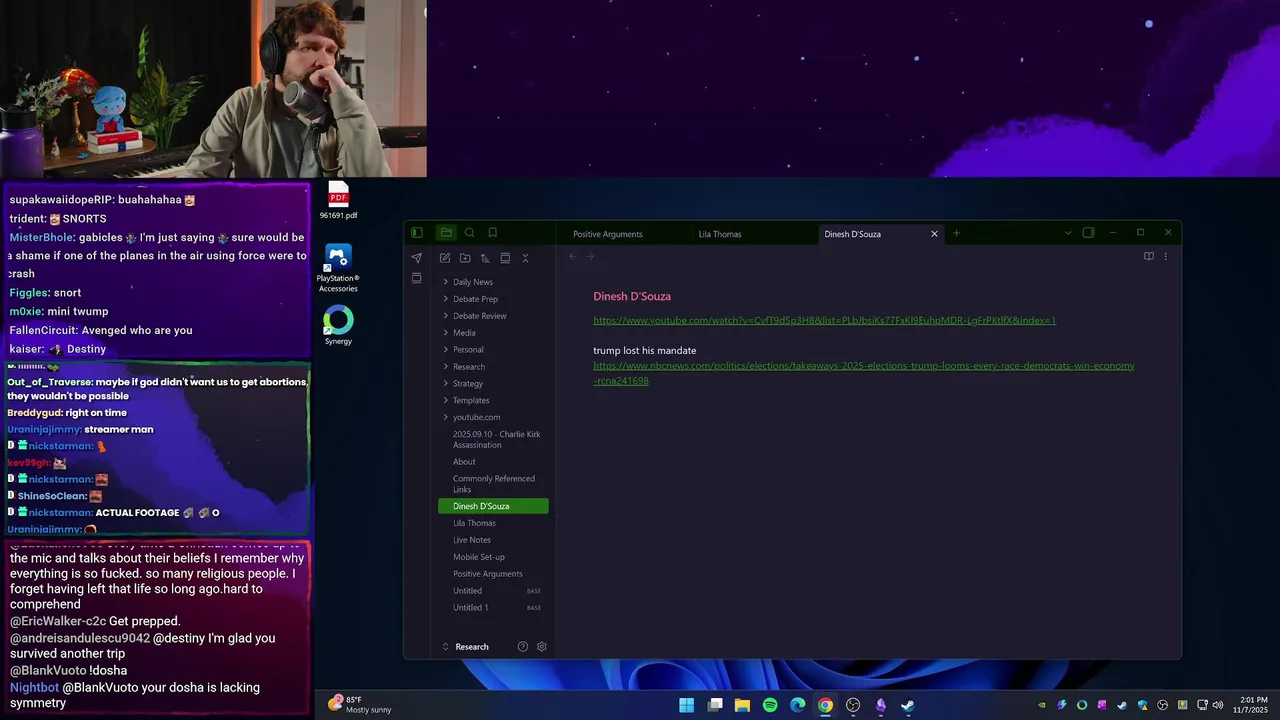1280x720 pixels.
Task: Open the Obsidian search pane
Action: point(469,233)
